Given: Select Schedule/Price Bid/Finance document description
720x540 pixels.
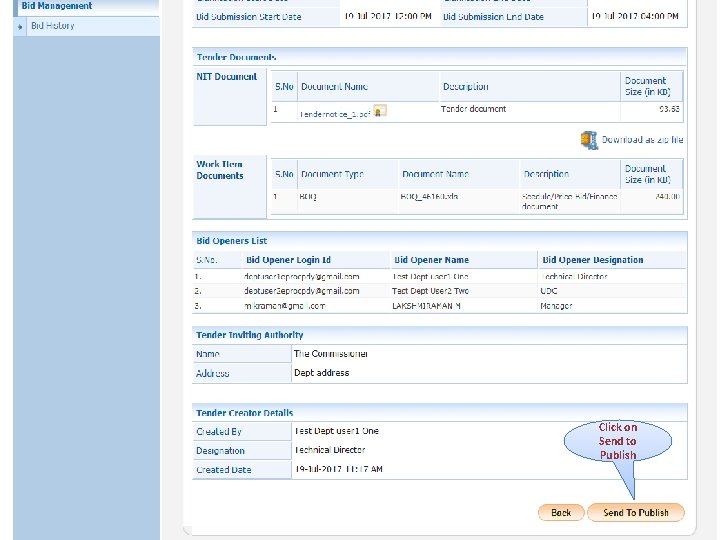Looking at the screenshot, I should pyautogui.click(x=569, y=201).
